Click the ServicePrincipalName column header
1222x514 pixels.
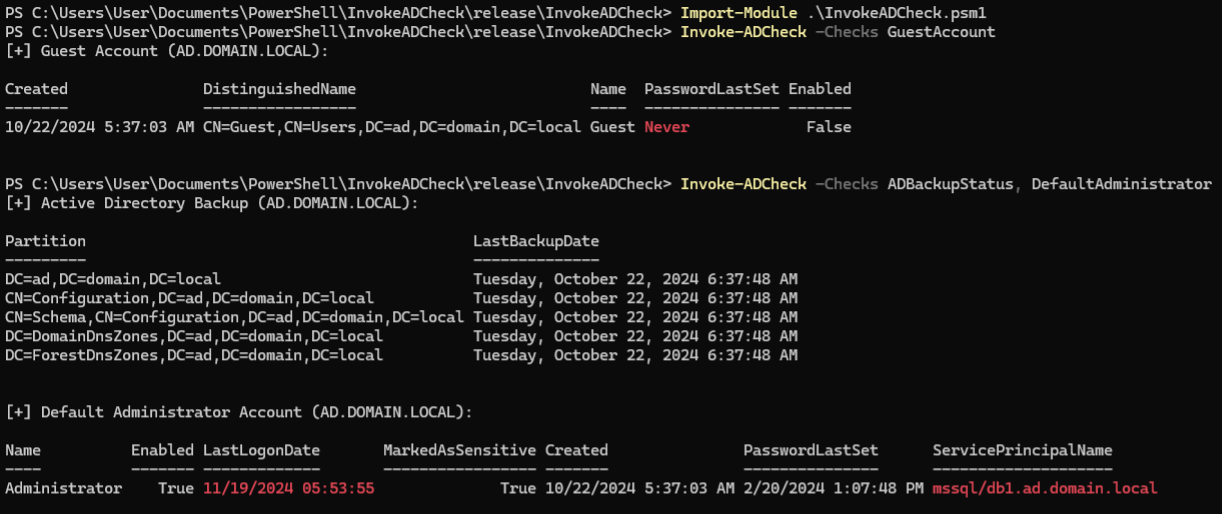(x=1022, y=450)
